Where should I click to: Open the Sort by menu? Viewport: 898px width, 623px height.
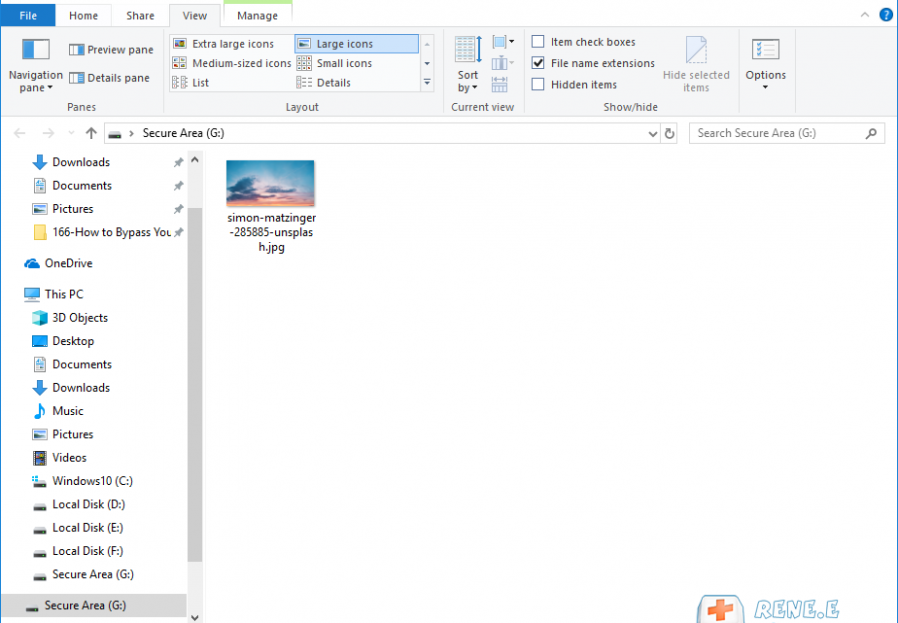(468, 65)
